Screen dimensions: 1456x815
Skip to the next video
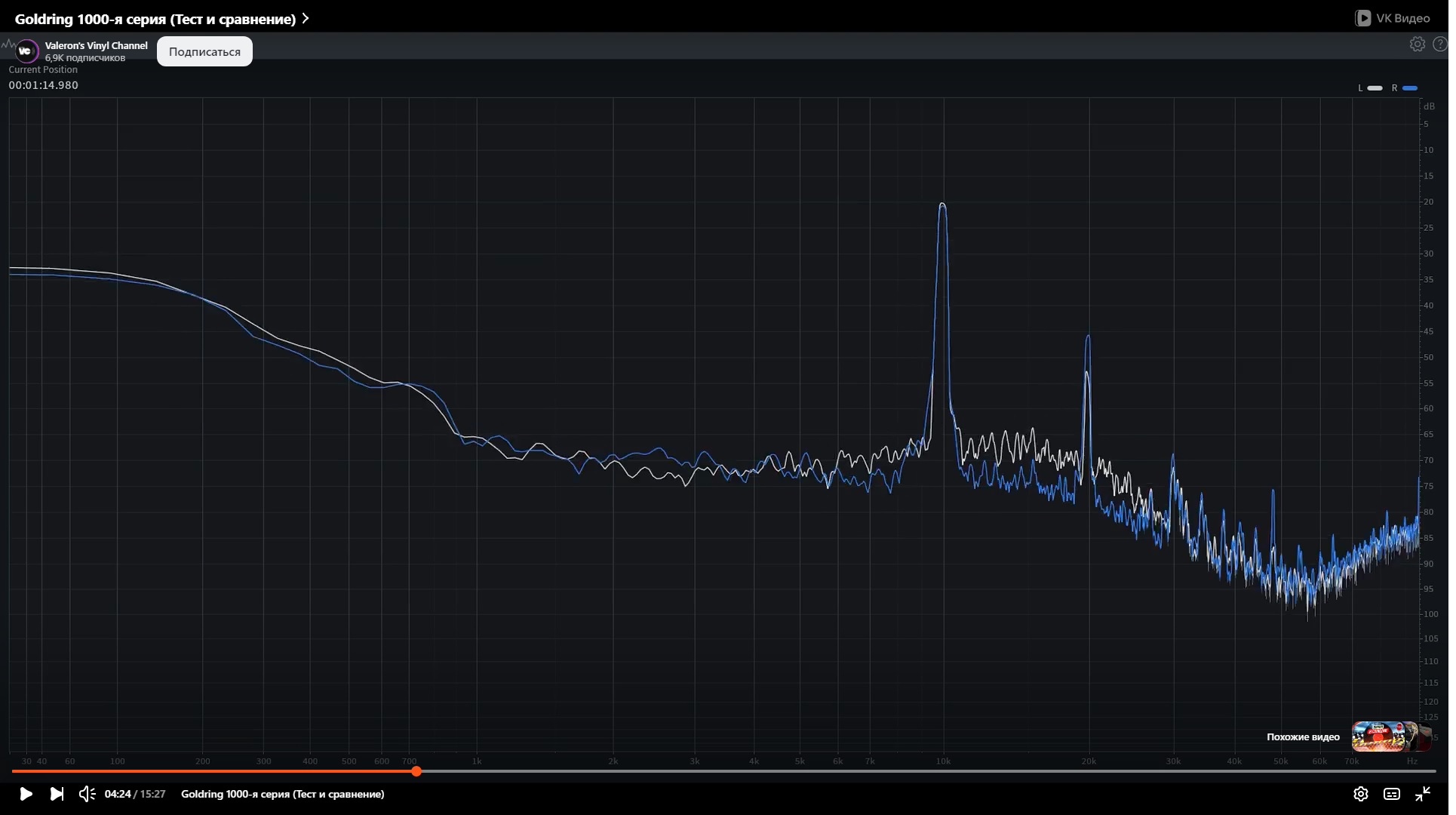click(57, 794)
